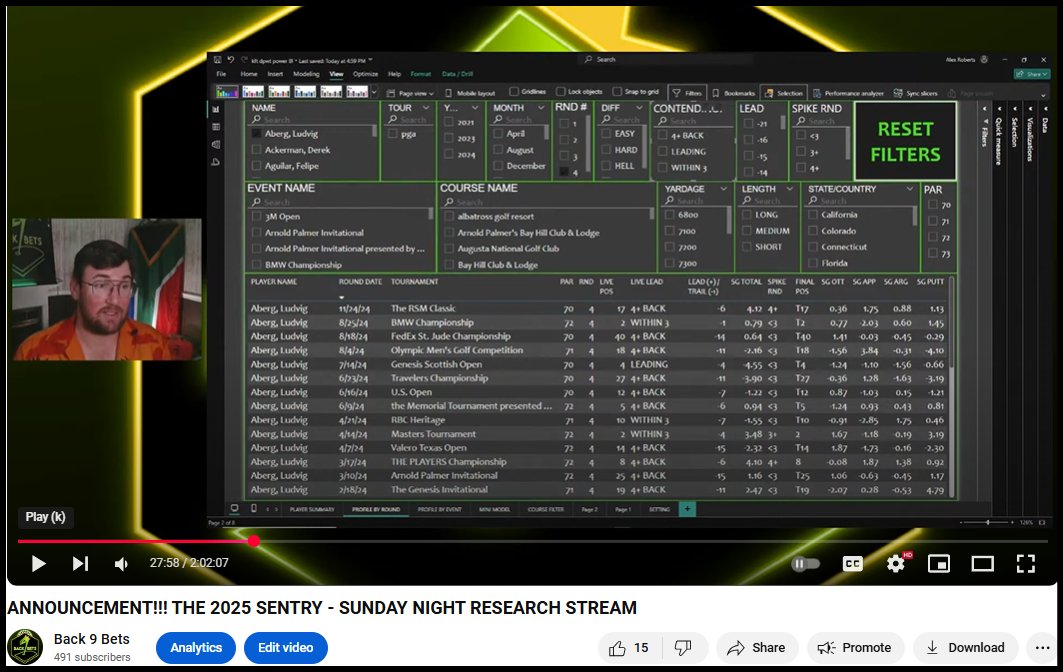Expand the DIFF slicer dropdown chevron
Image resolution: width=1063 pixels, height=672 pixels.
pyautogui.click(x=639, y=108)
